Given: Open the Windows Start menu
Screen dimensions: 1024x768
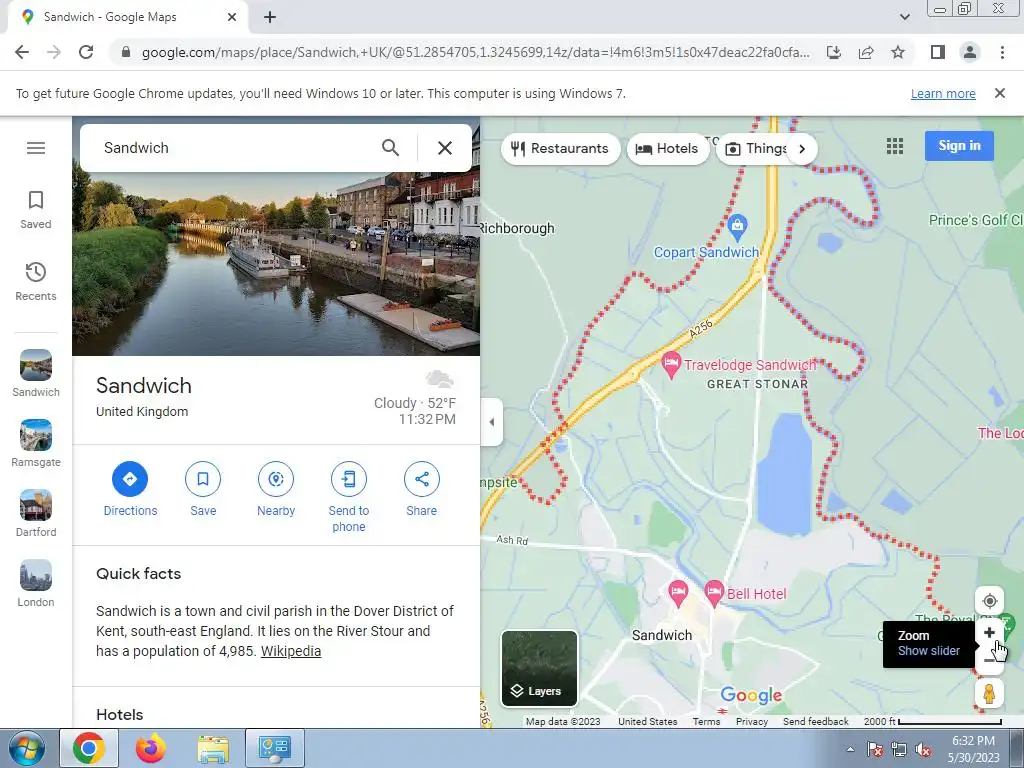Looking at the screenshot, I should [27, 748].
